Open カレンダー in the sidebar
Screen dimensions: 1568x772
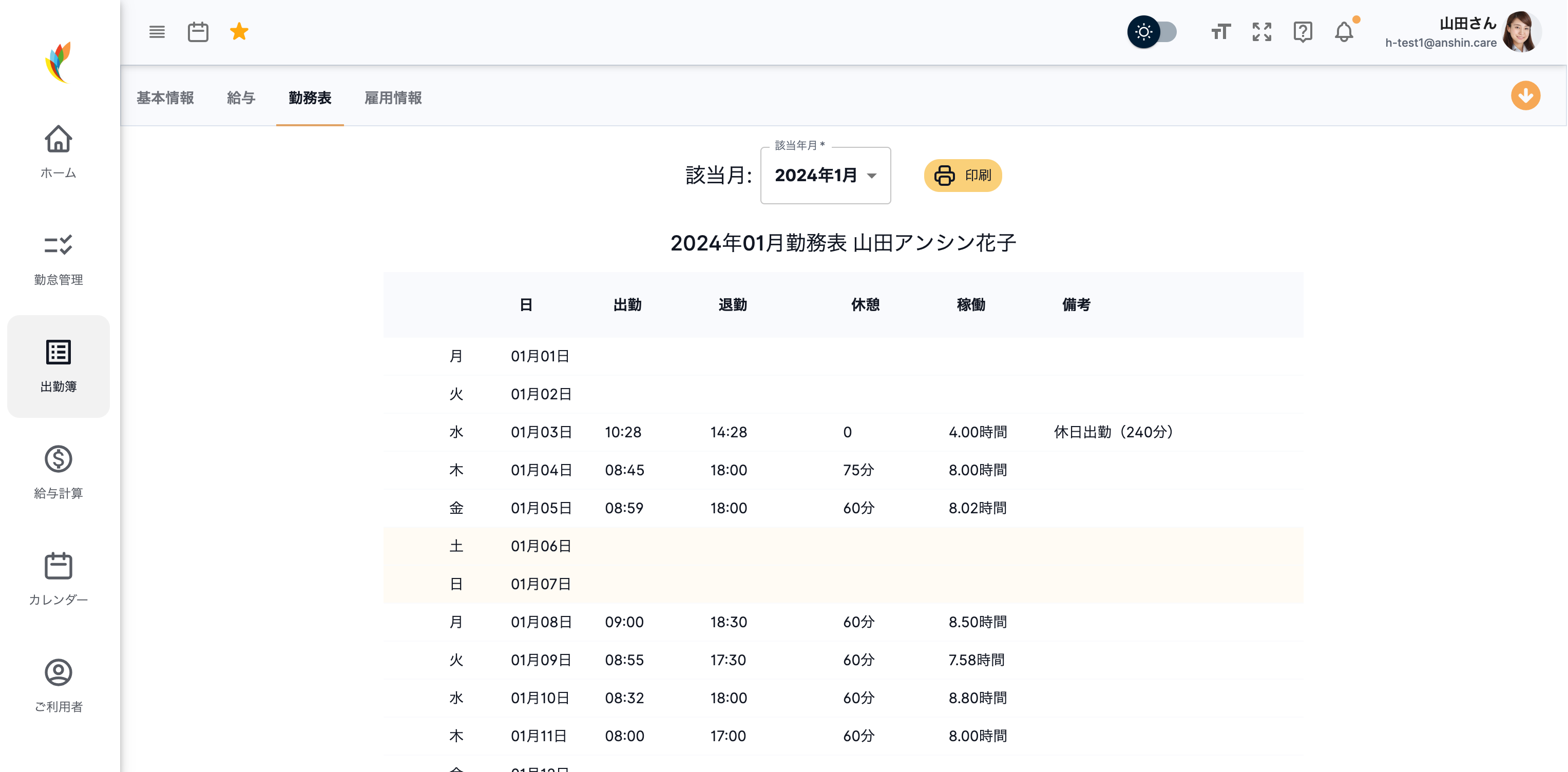pyautogui.click(x=59, y=578)
